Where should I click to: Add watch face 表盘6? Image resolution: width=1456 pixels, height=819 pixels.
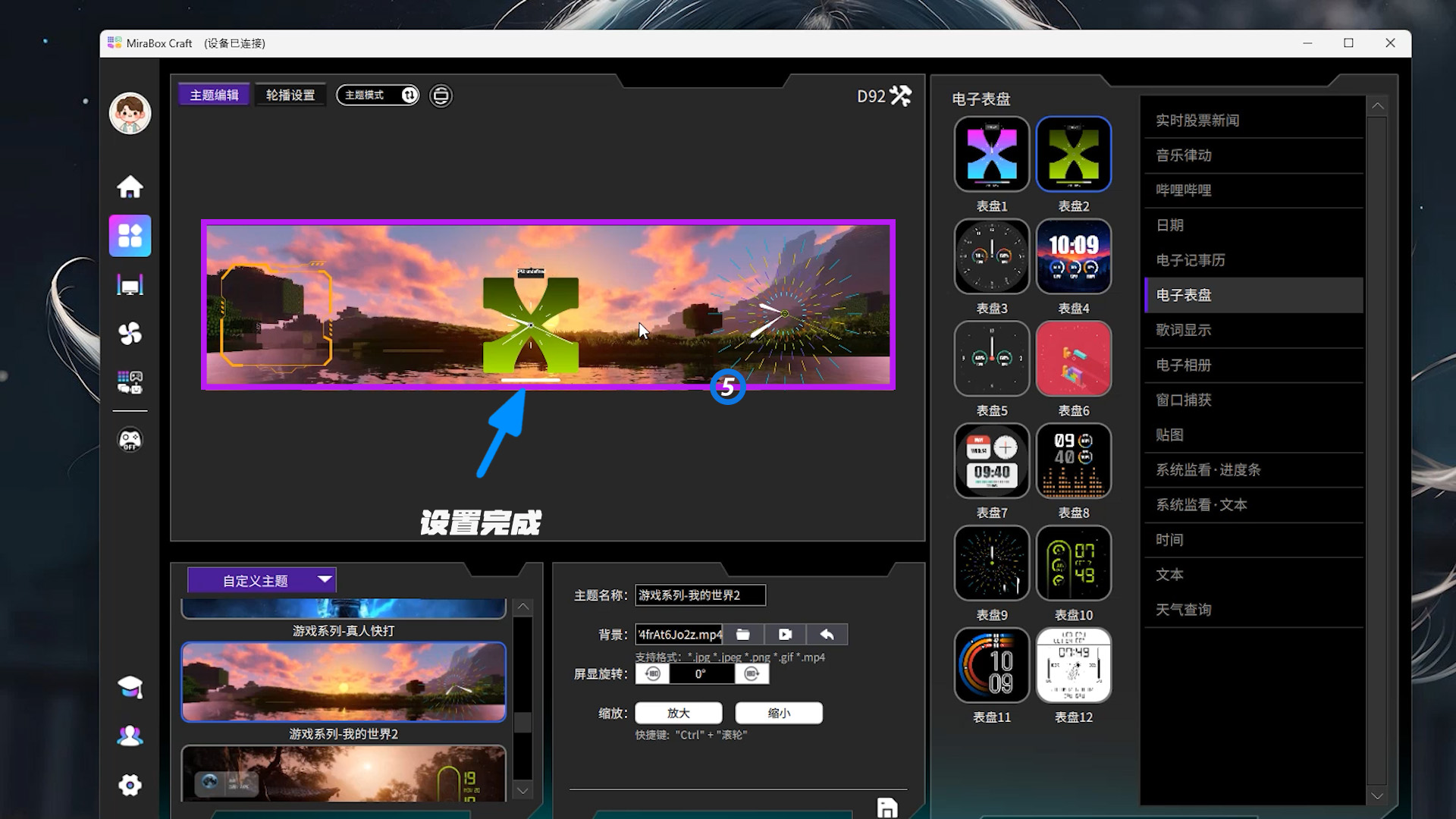[x=1074, y=359]
